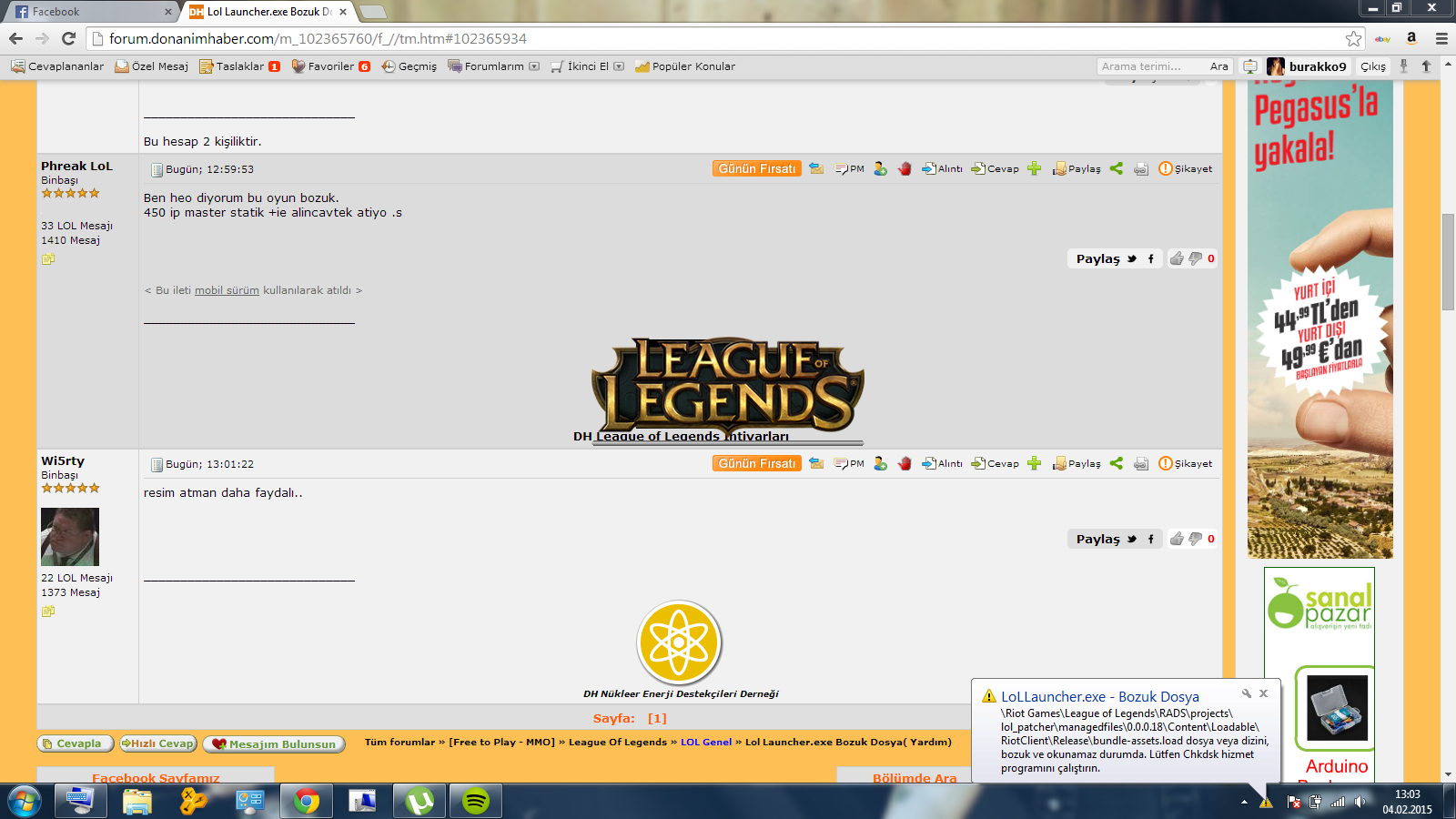Thumbs up Wi5rty's post
This screenshot has height=819, width=1456.
1177,540
